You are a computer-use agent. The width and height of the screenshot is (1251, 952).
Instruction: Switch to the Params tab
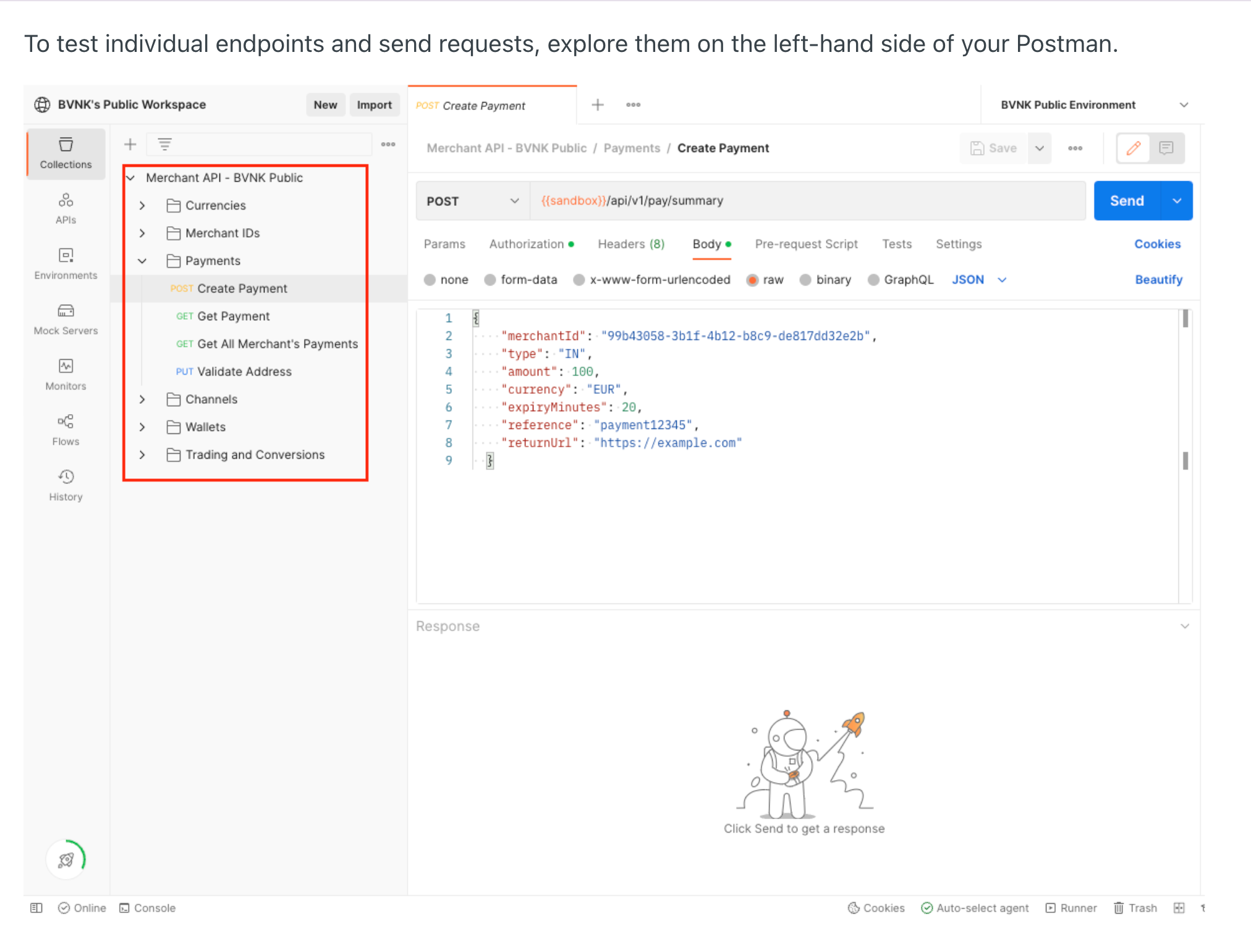click(x=444, y=244)
